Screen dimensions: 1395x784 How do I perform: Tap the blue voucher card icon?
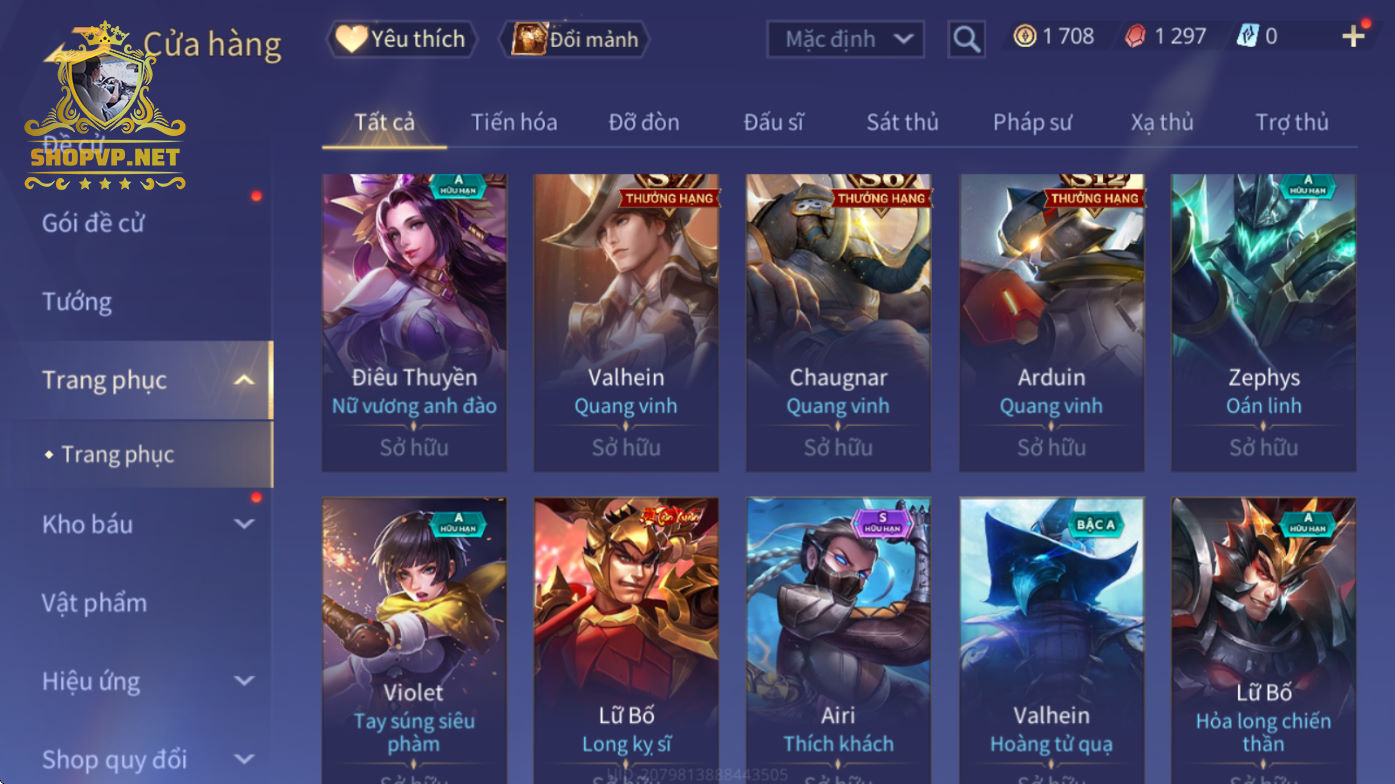click(1247, 37)
